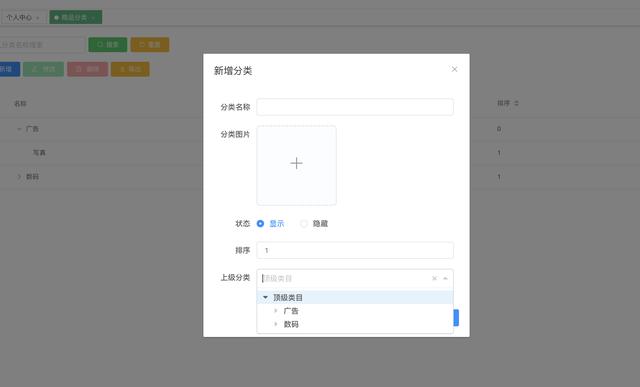Click the 排序 number field
640x387 pixels.
point(355,250)
